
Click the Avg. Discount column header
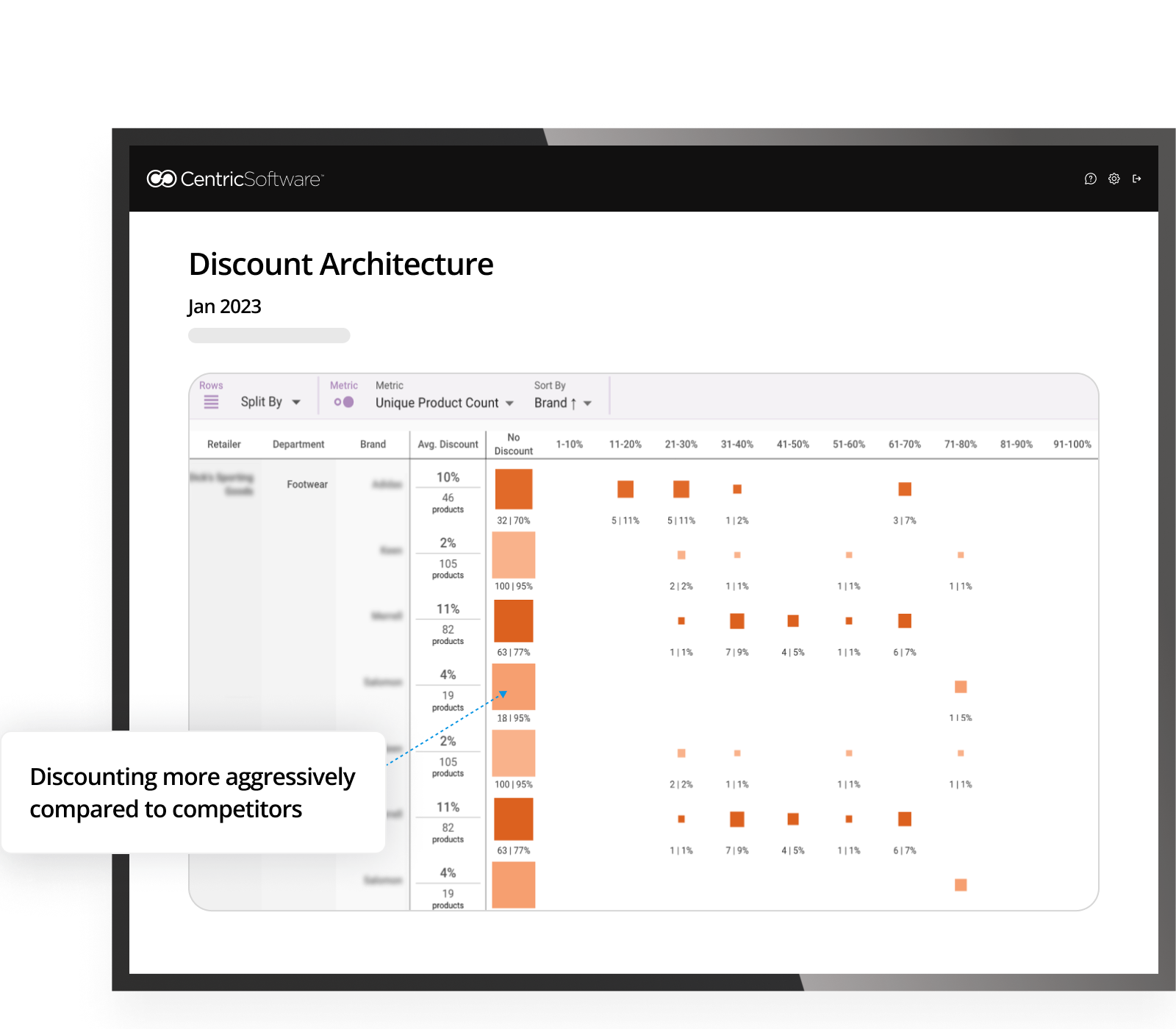click(448, 444)
